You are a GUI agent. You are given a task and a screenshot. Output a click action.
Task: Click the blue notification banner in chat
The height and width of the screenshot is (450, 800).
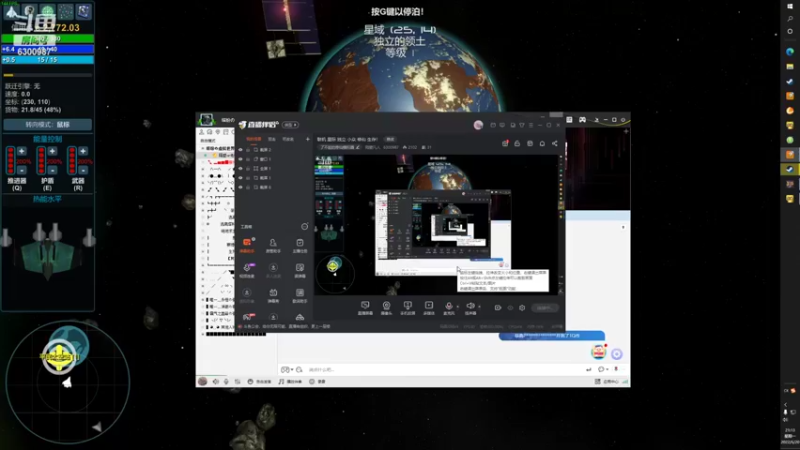point(552,335)
